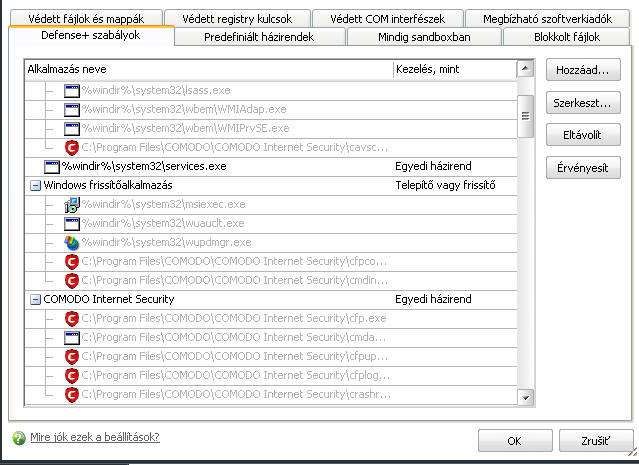The width and height of the screenshot is (639, 465).
Task: Collapse the COMODO Internet Security group
Action: 35,300
